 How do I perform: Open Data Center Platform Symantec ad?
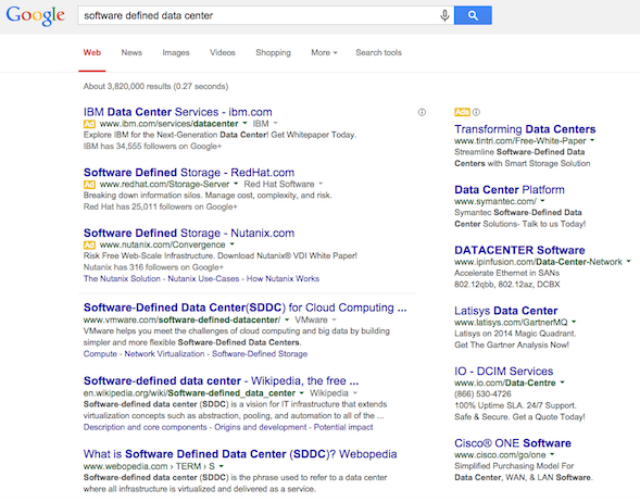point(509,190)
